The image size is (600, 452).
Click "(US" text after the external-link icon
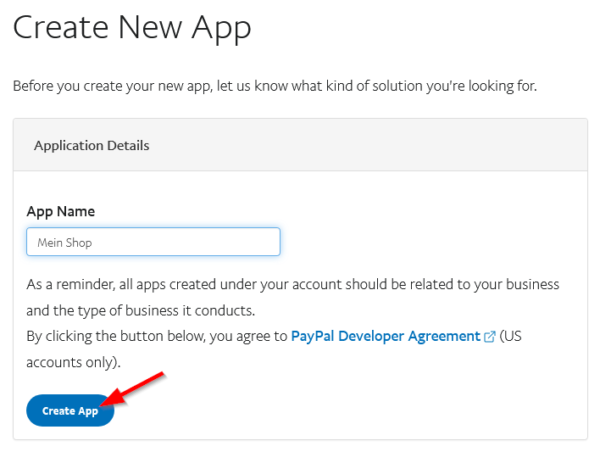point(511,336)
